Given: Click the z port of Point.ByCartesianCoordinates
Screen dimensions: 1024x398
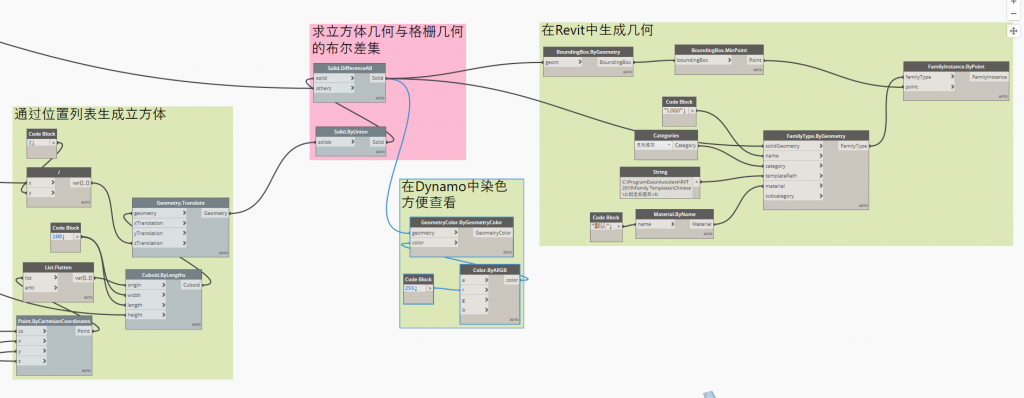Looking at the screenshot, I should (x=31, y=361).
